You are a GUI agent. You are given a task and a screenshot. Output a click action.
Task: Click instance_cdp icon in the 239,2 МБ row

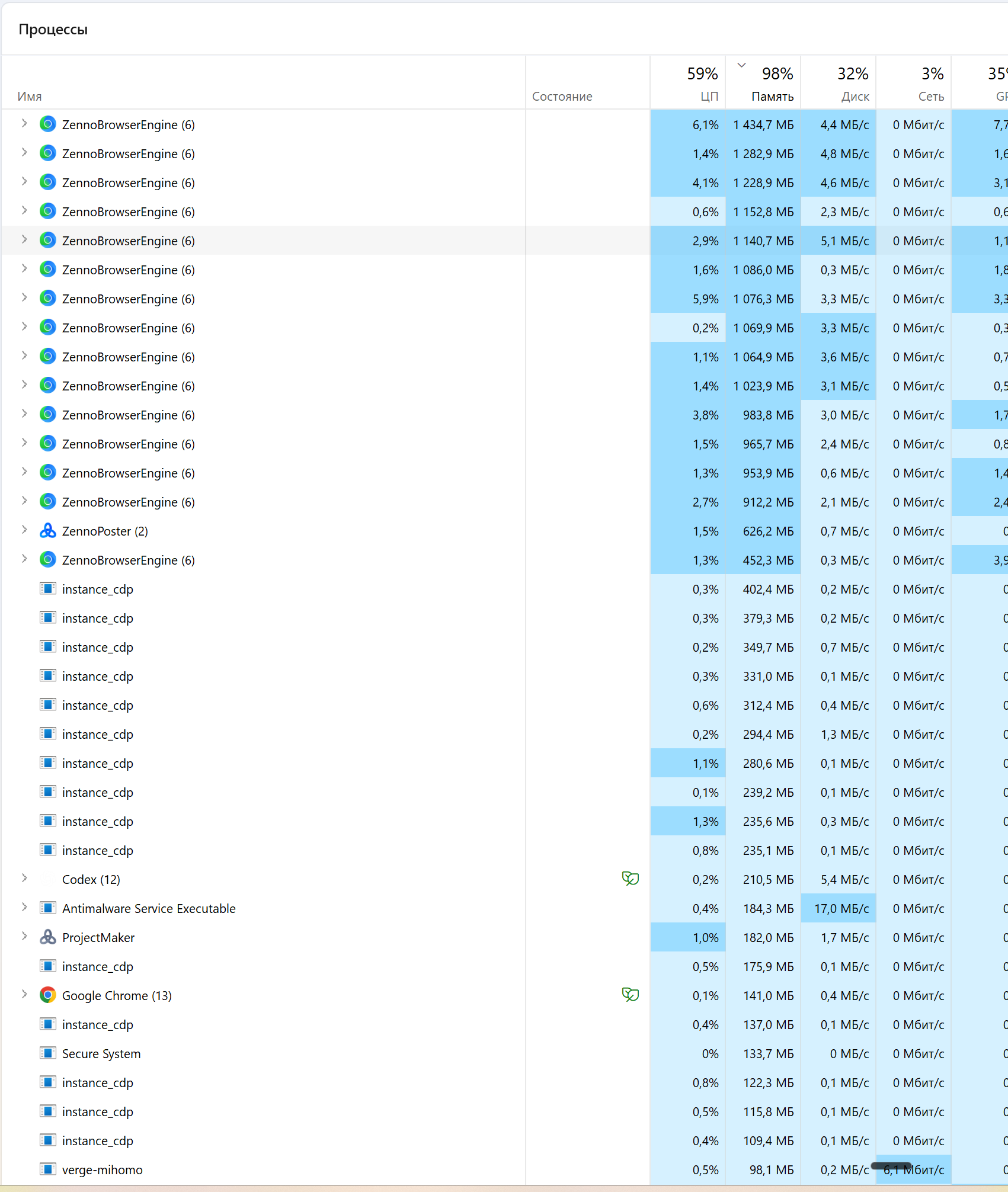tap(48, 792)
